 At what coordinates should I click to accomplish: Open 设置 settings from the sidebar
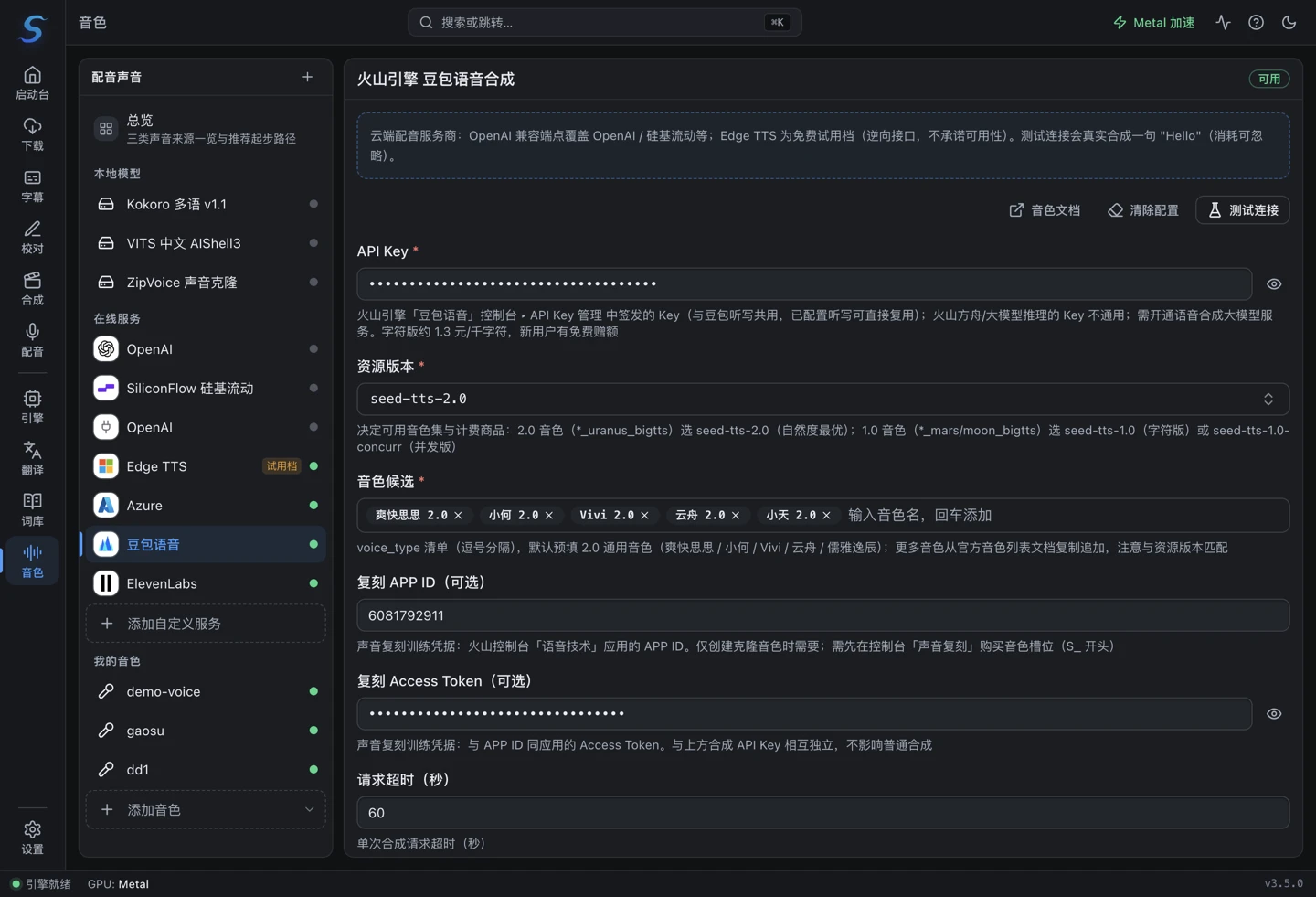click(x=33, y=837)
